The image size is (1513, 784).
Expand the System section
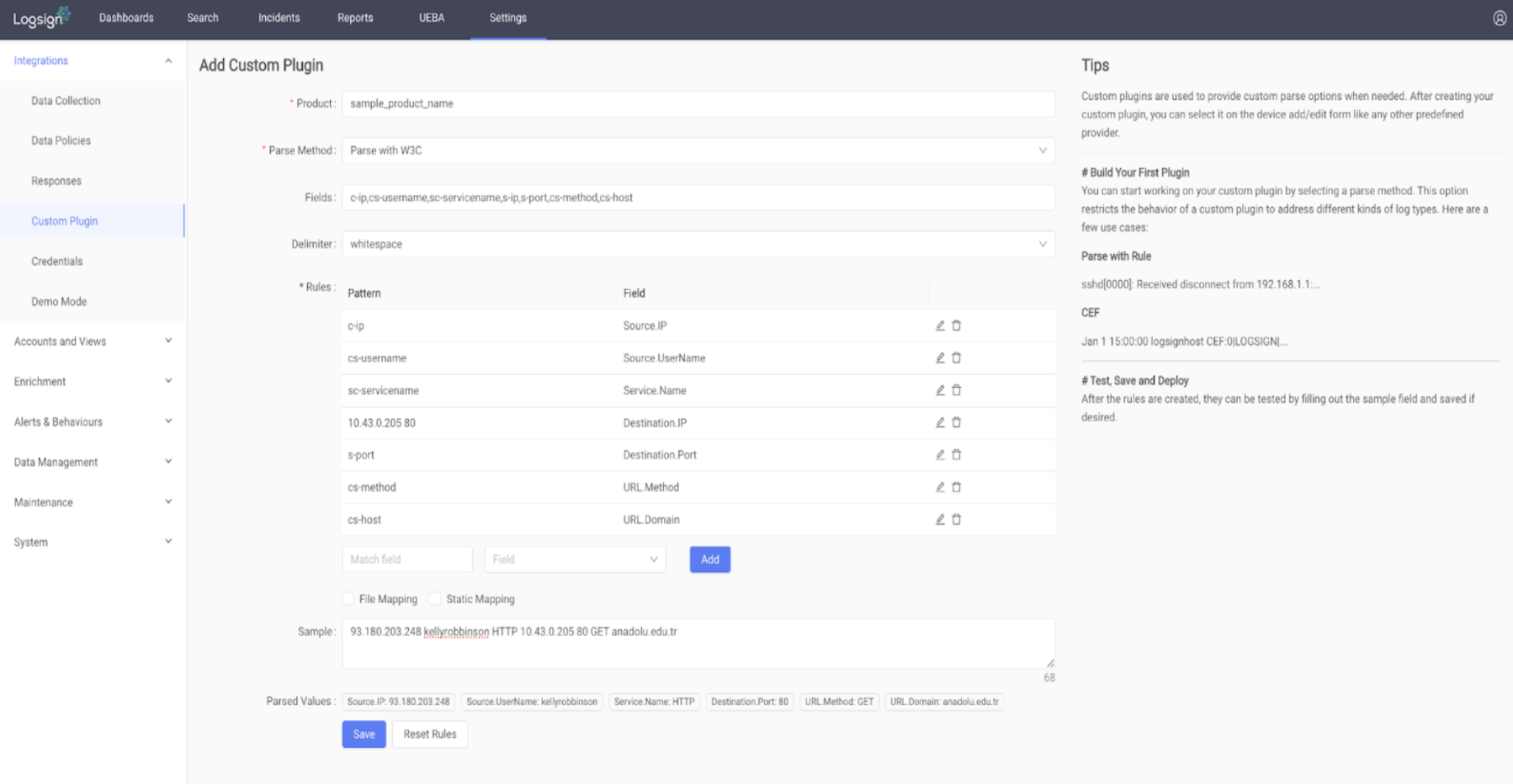(x=93, y=543)
